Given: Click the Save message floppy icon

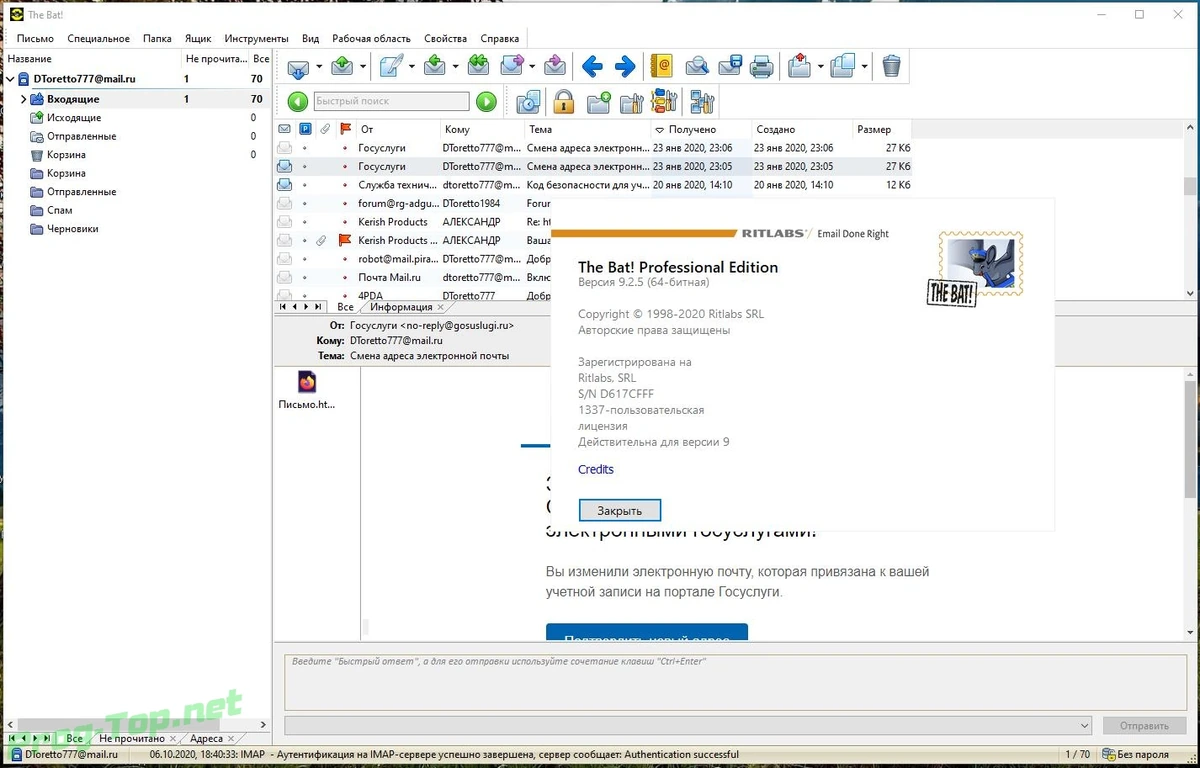Looking at the screenshot, I should [730, 67].
